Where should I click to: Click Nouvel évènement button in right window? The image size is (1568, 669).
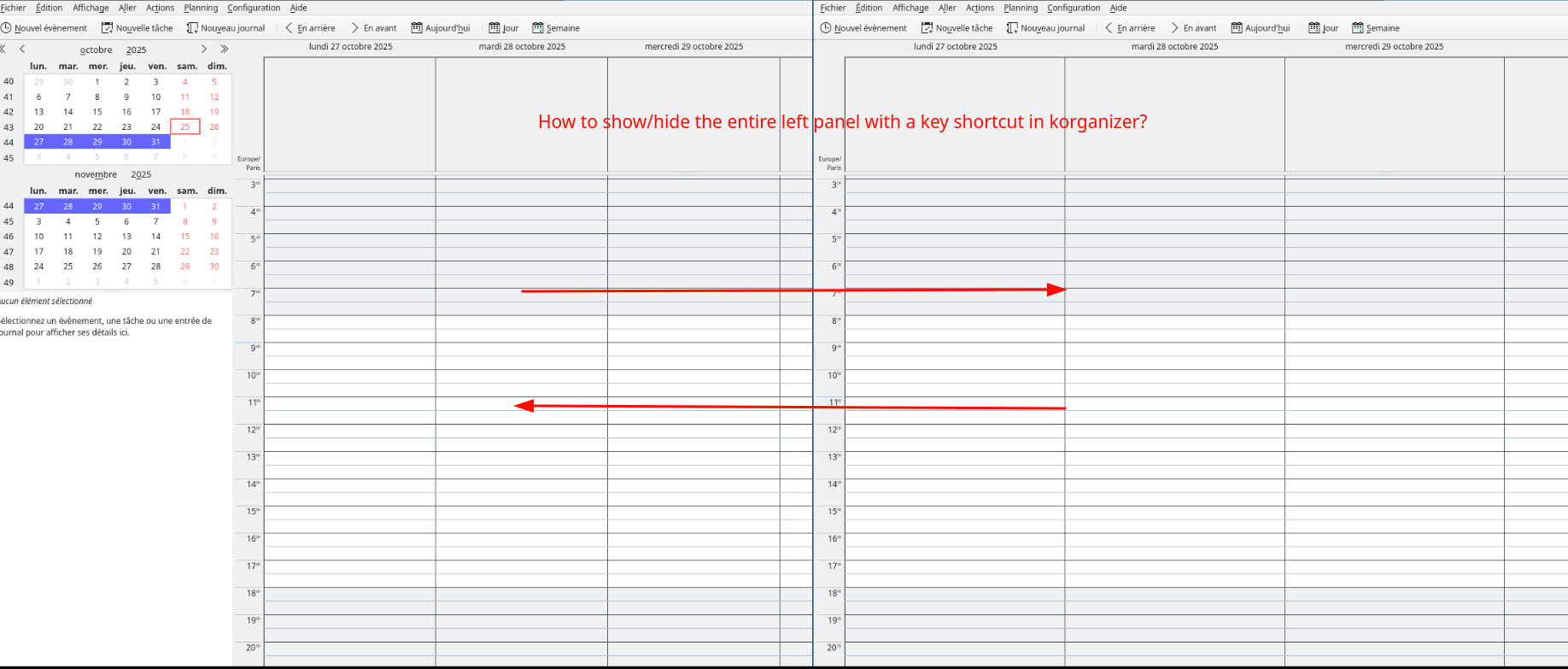click(x=863, y=28)
